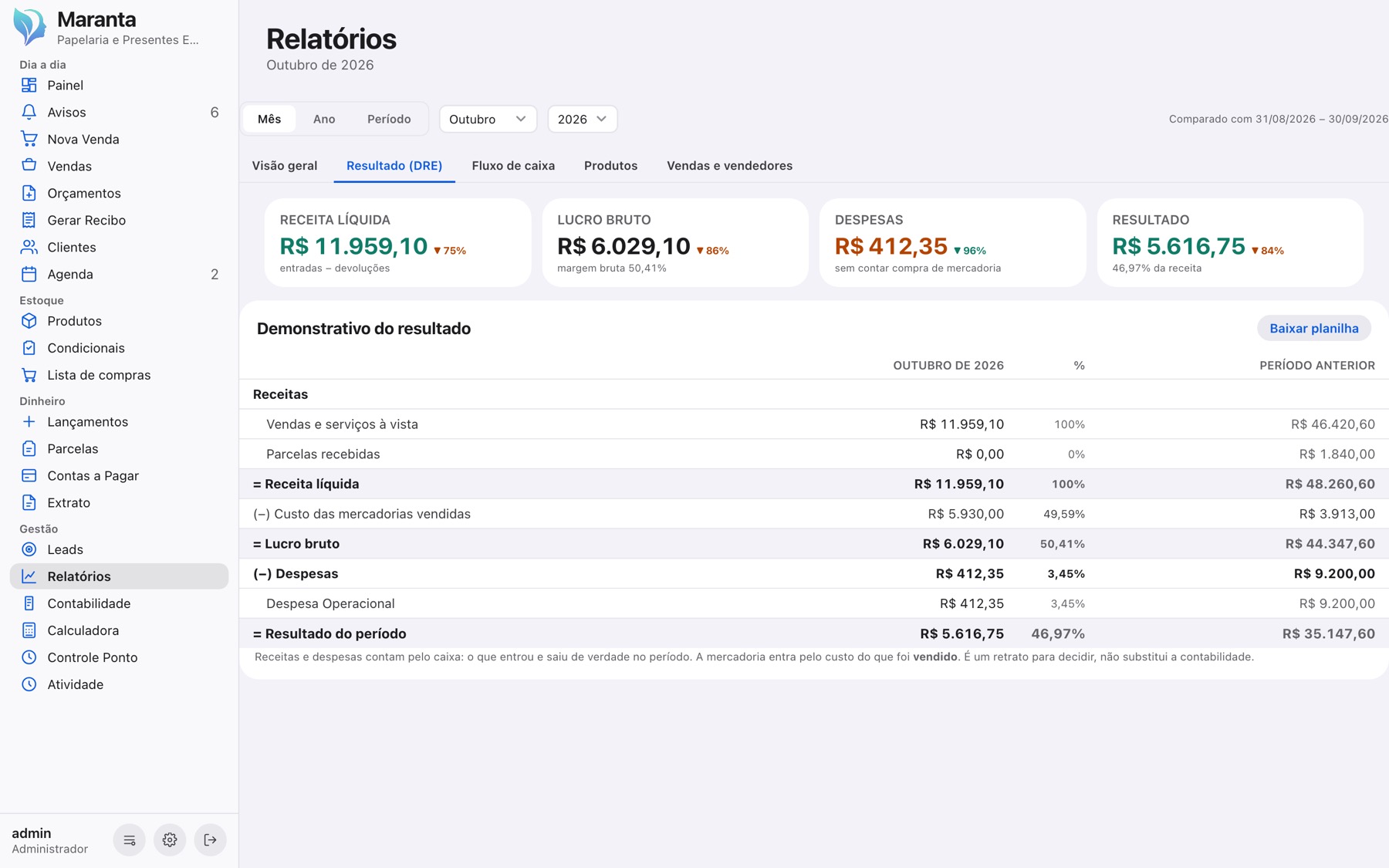
Task: Switch to the Período toggle option
Action: click(x=389, y=119)
